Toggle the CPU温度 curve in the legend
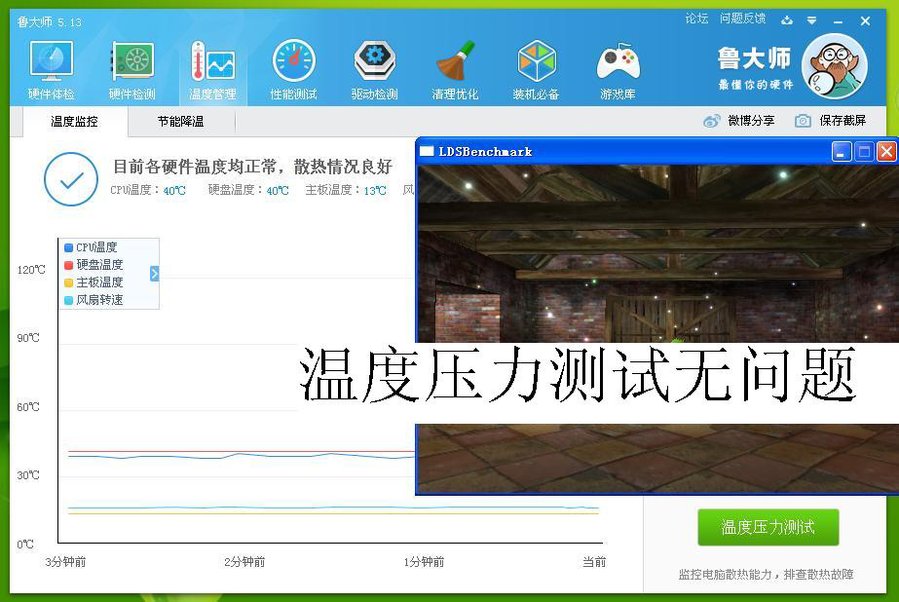 (x=91, y=247)
